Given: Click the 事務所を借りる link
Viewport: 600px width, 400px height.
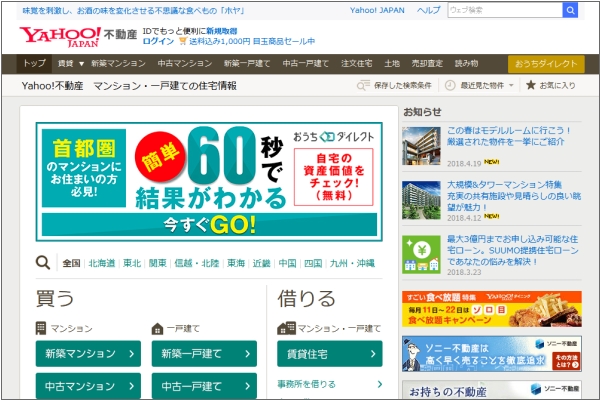Looking at the screenshot, I should tap(307, 384).
